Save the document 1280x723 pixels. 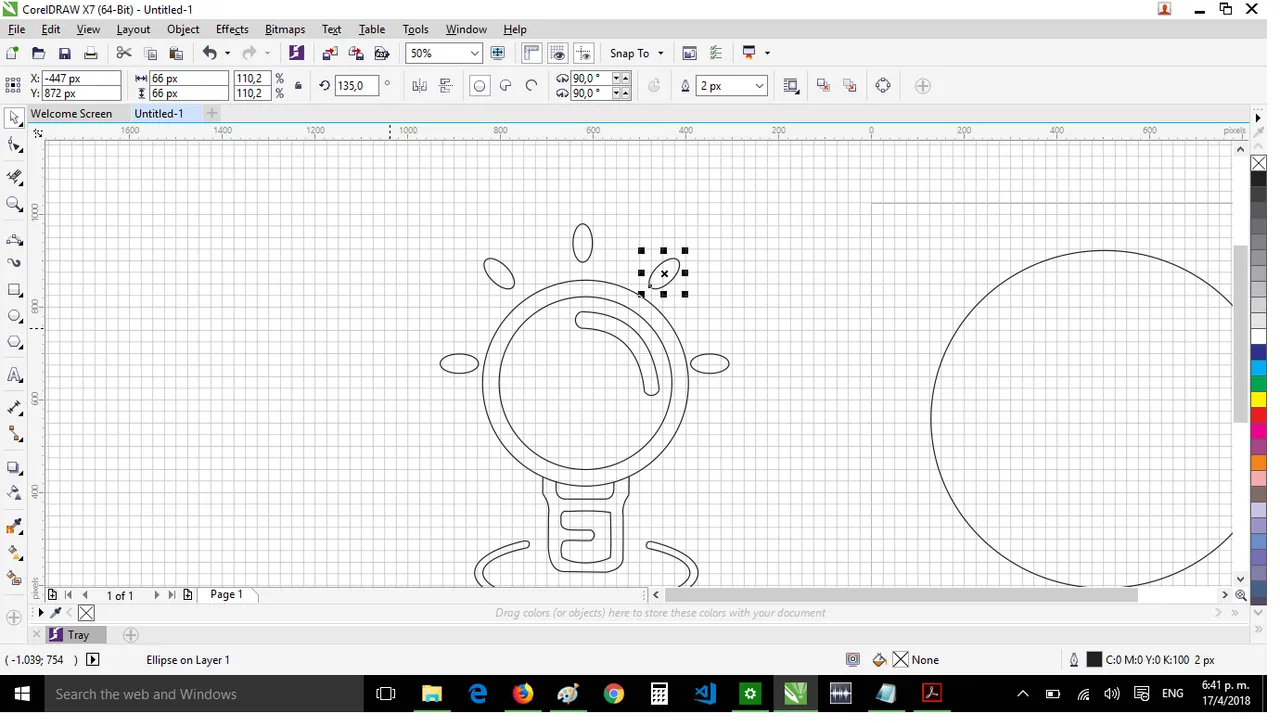point(64,53)
